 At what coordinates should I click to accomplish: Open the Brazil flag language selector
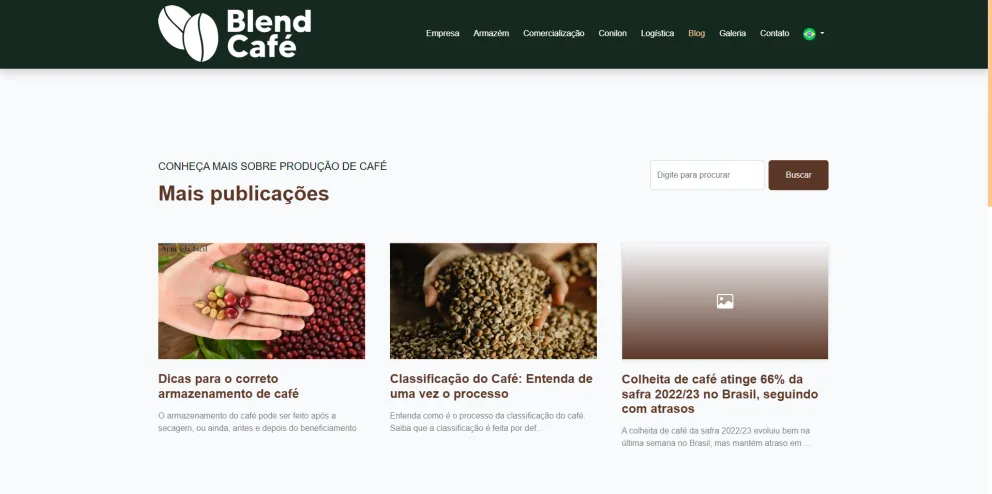coord(809,34)
